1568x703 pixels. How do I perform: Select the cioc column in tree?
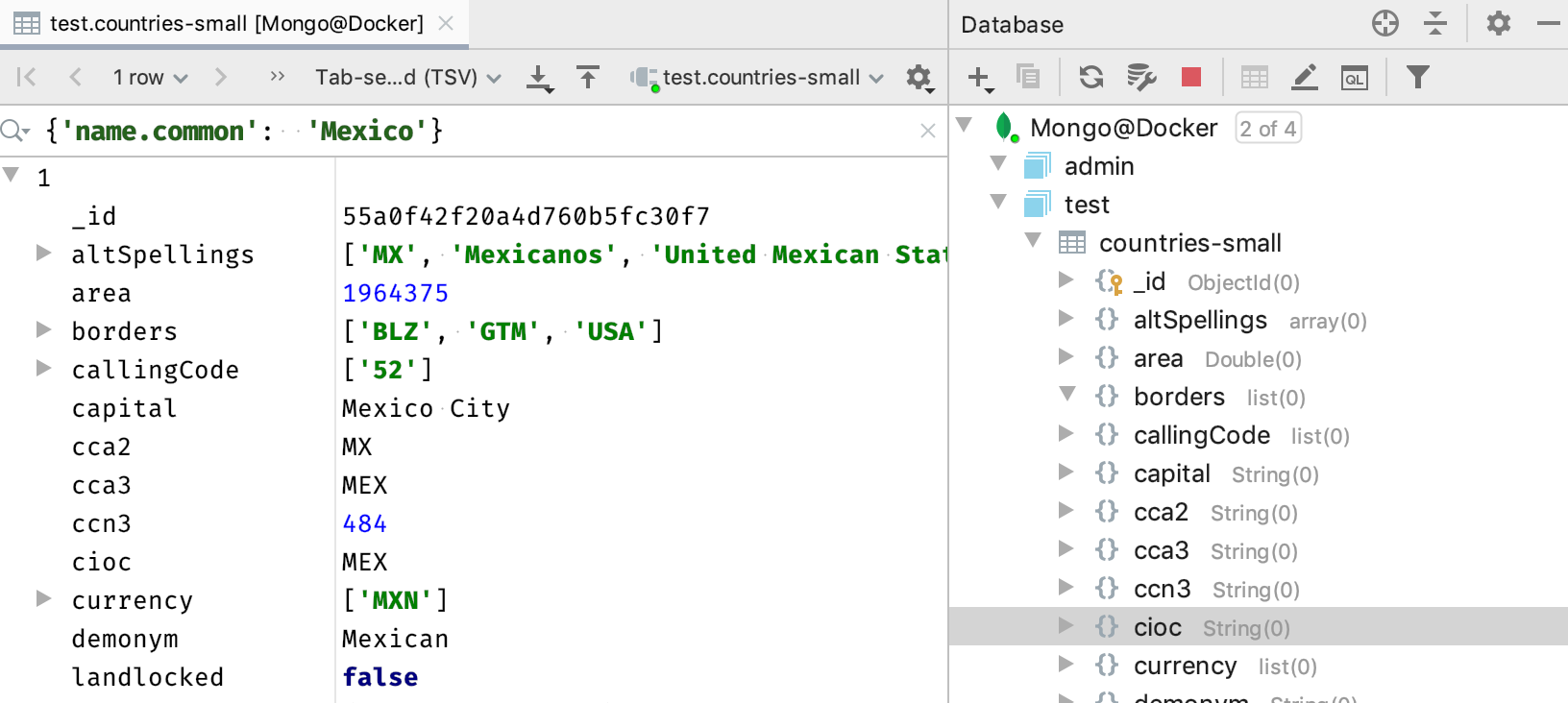point(1157,627)
